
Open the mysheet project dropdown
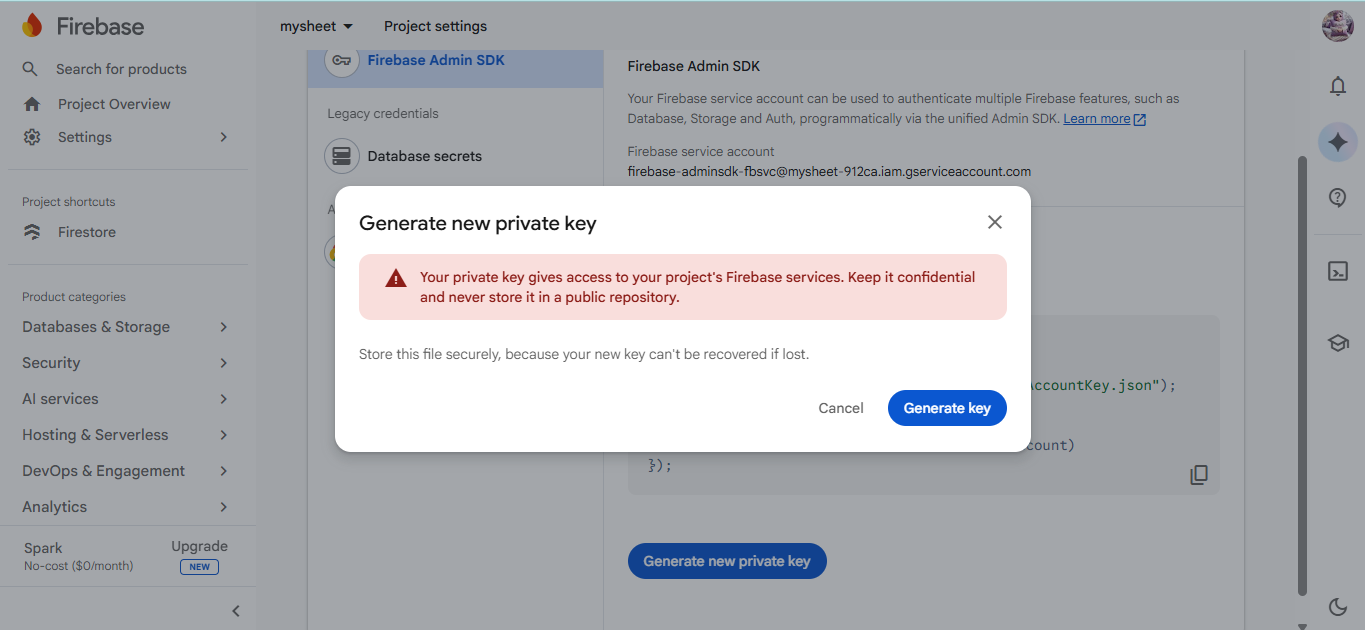point(316,26)
